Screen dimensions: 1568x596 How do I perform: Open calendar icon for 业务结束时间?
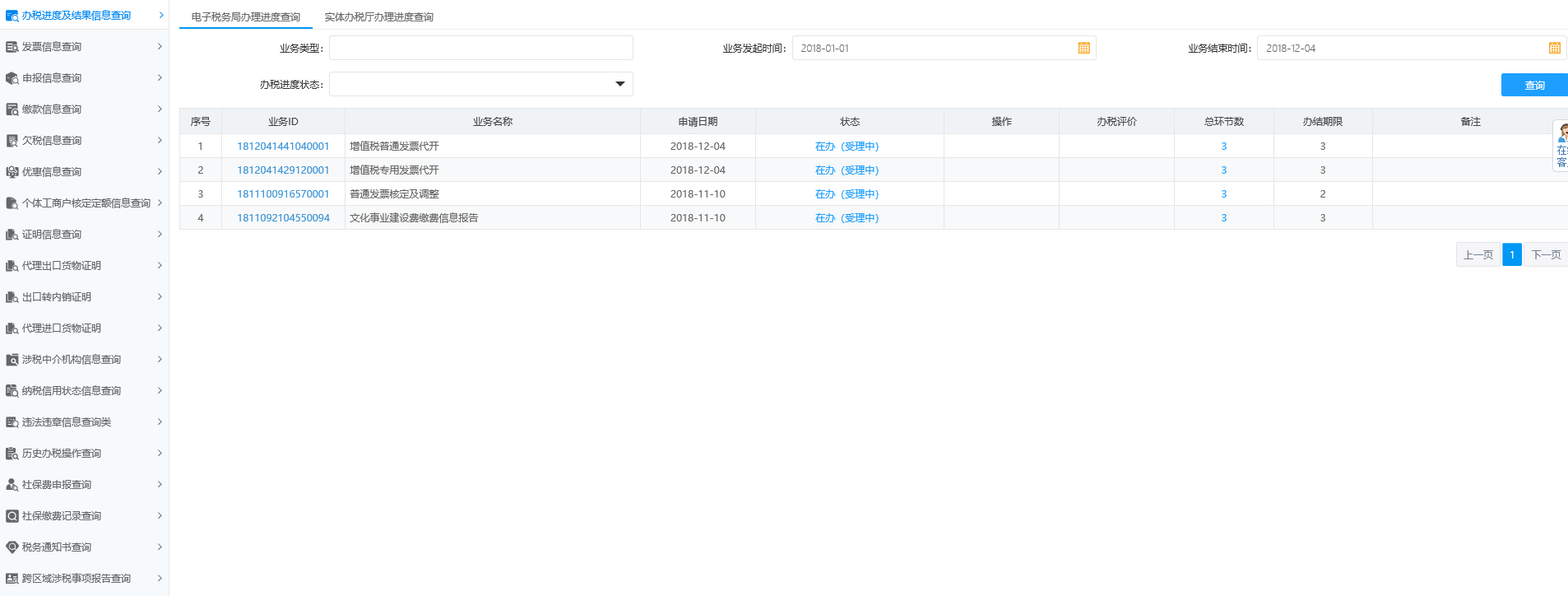point(1554,49)
